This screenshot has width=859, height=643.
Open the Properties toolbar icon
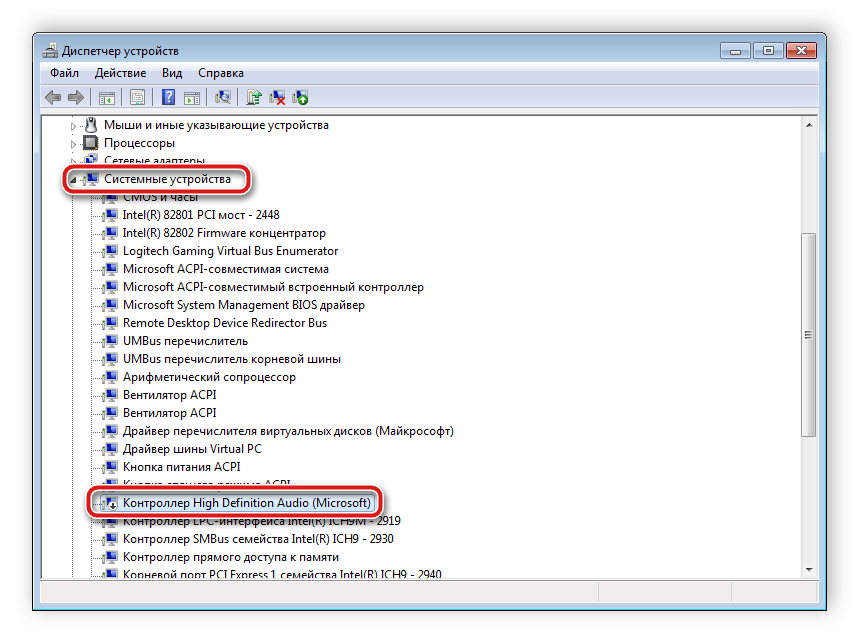(137, 97)
